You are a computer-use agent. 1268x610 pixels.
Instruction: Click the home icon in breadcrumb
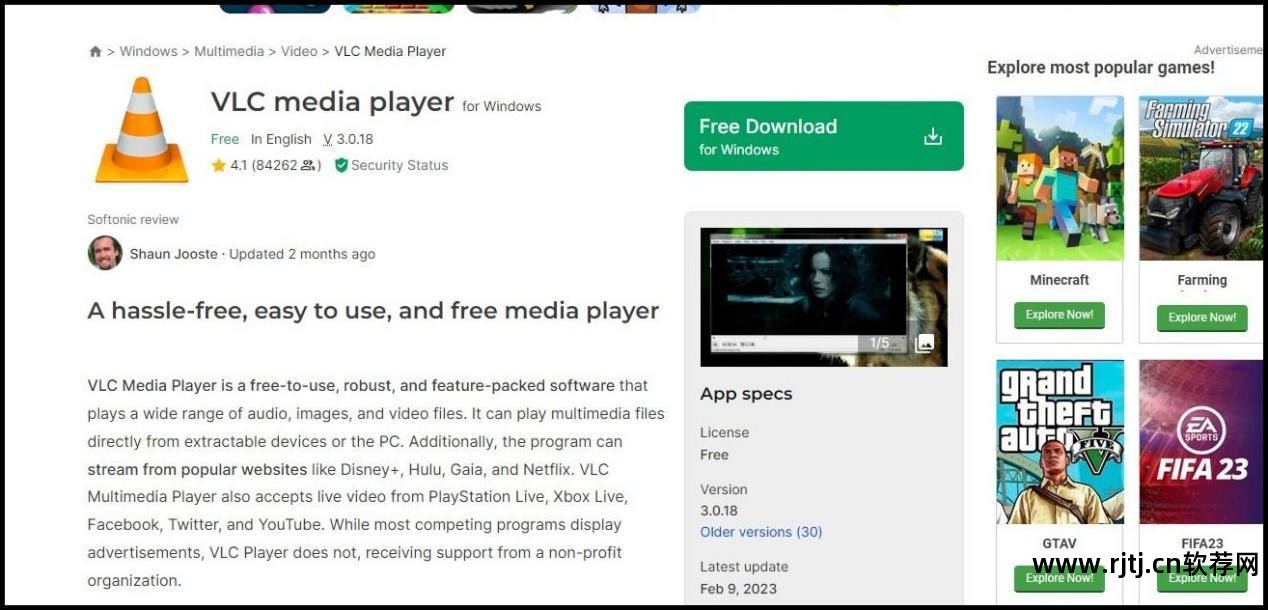click(x=95, y=51)
